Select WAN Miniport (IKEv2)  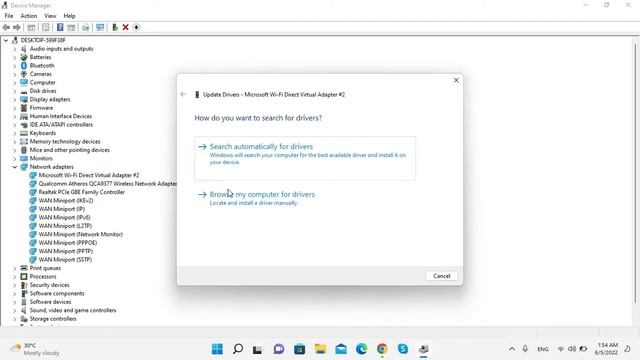(66, 201)
